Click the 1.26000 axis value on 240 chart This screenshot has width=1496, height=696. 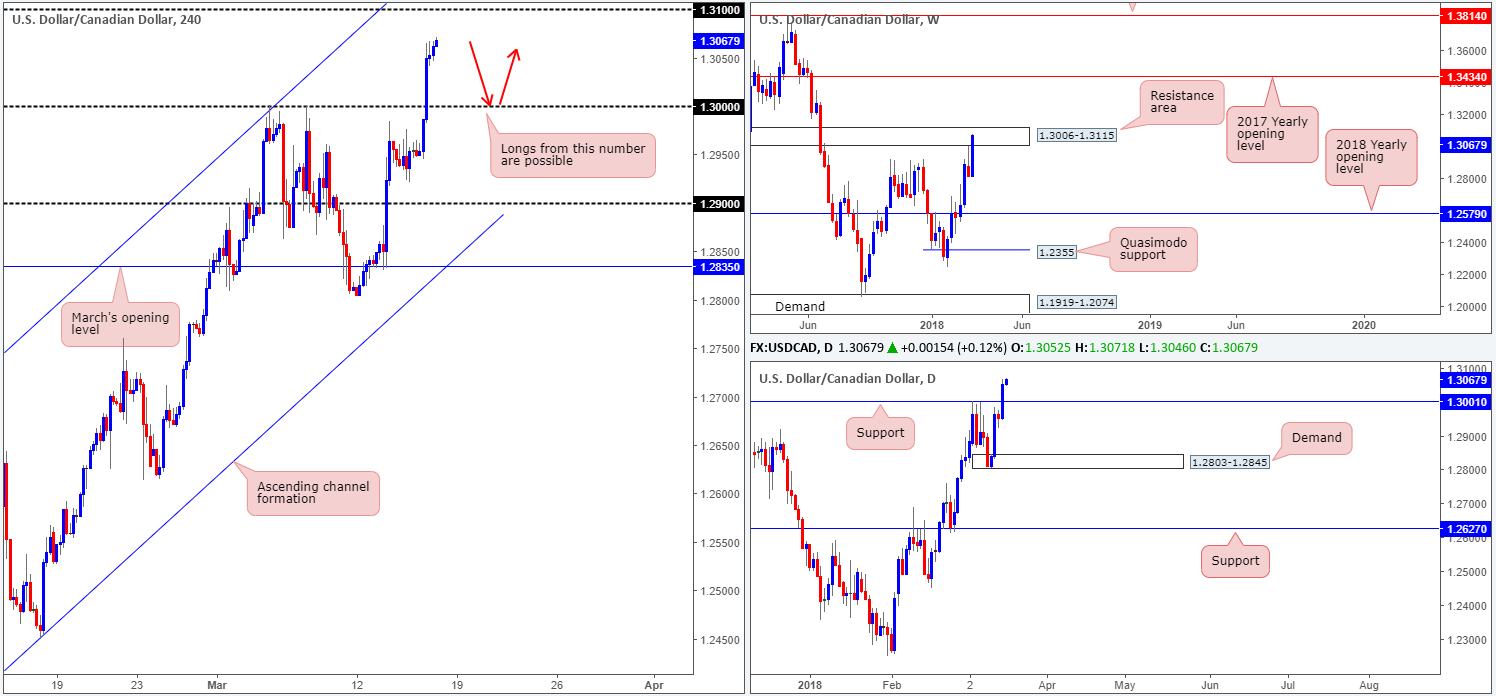[720, 494]
